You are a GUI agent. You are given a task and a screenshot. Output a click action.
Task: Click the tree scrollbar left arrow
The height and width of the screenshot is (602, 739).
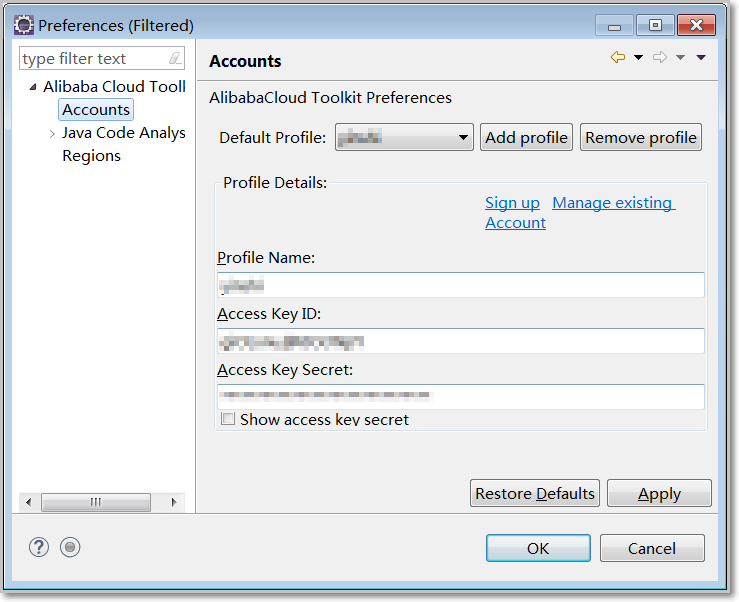click(x=29, y=502)
